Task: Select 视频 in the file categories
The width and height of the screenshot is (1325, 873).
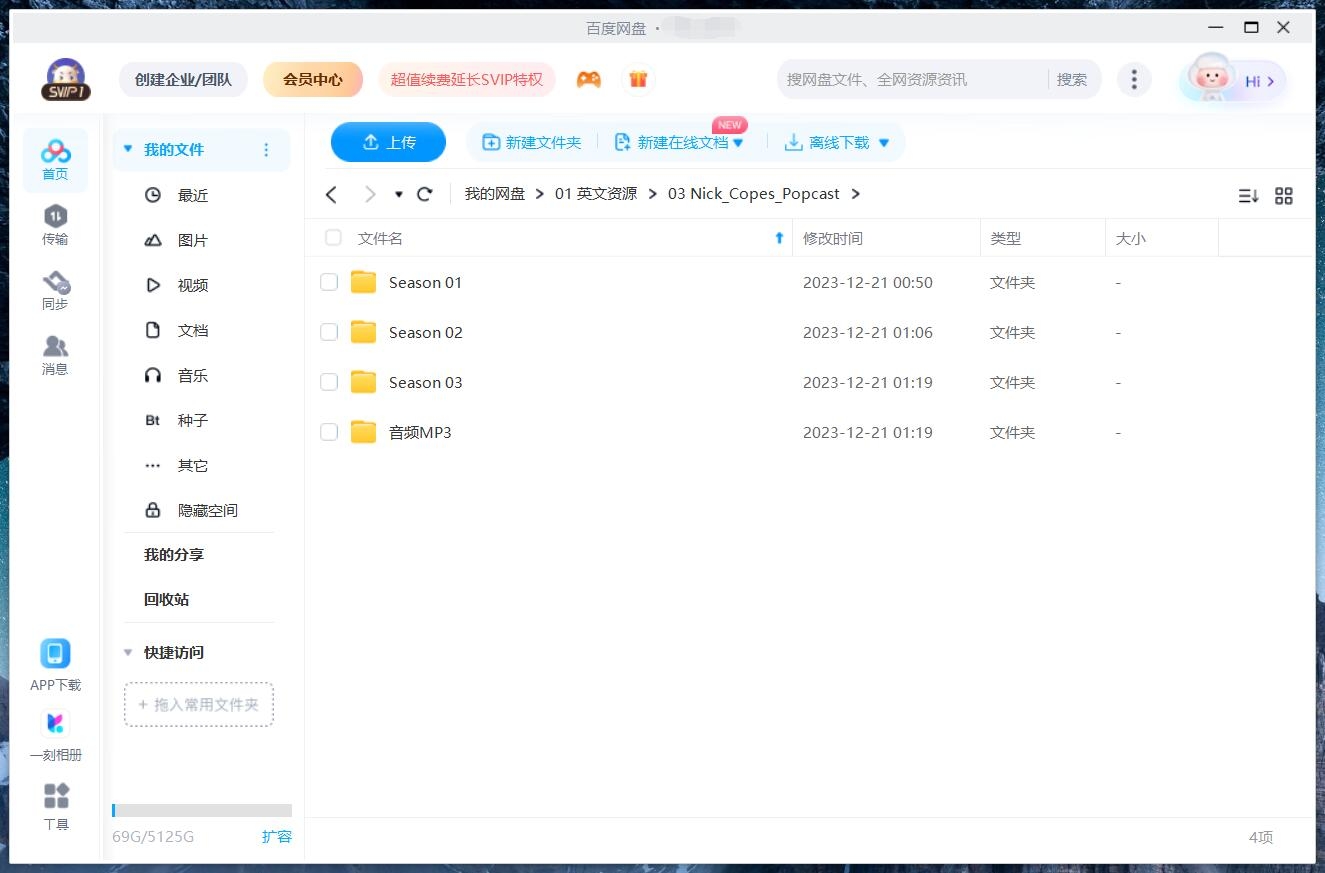Action: pyautogui.click(x=192, y=285)
